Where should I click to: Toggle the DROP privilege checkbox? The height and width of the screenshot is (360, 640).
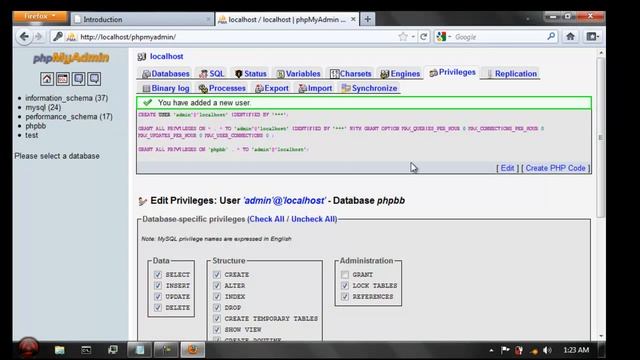pos(217,308)
